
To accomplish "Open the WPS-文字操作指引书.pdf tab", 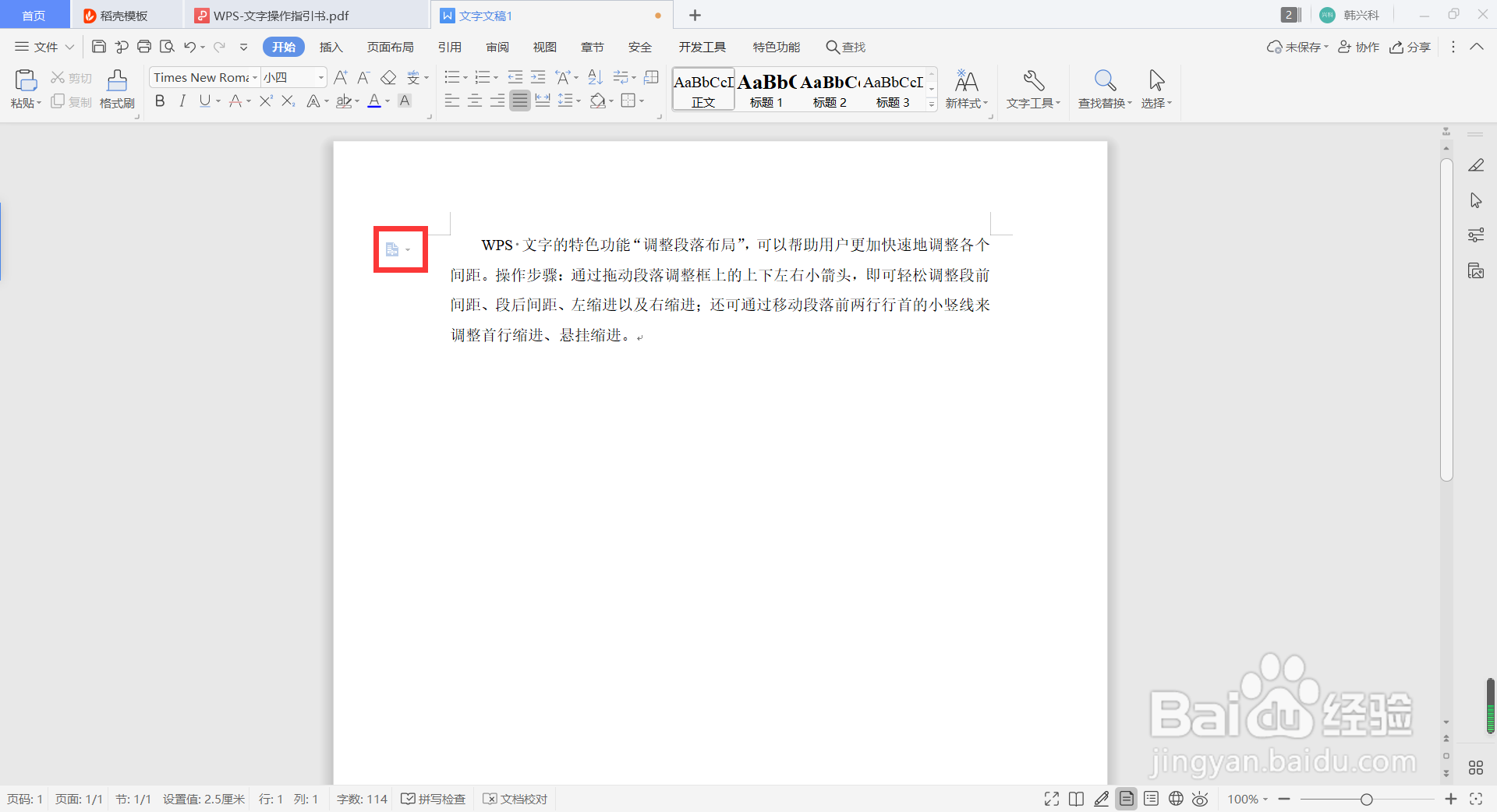I will coord(281,16).
